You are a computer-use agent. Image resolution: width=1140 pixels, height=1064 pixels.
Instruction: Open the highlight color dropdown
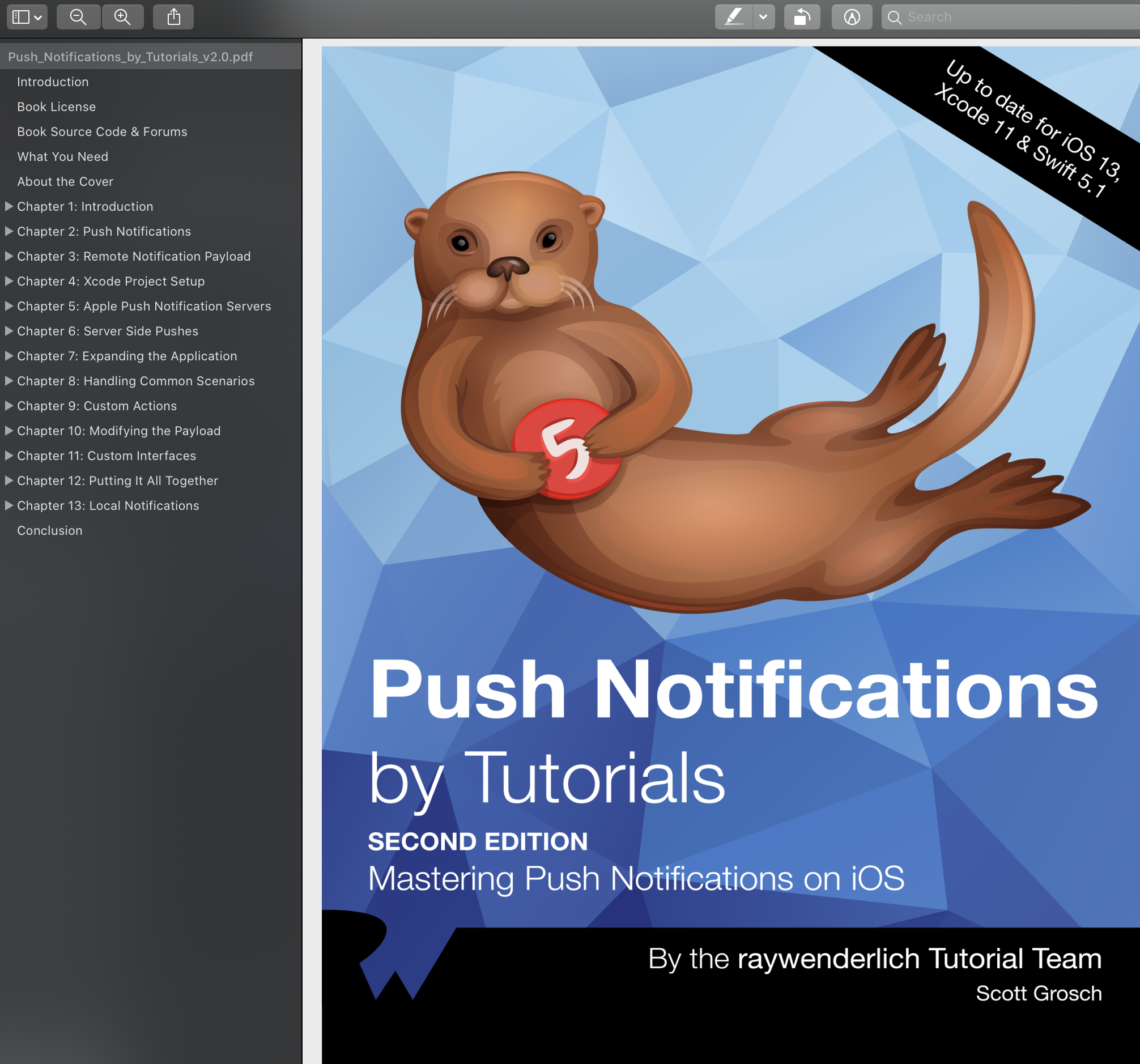coord(764,16)
